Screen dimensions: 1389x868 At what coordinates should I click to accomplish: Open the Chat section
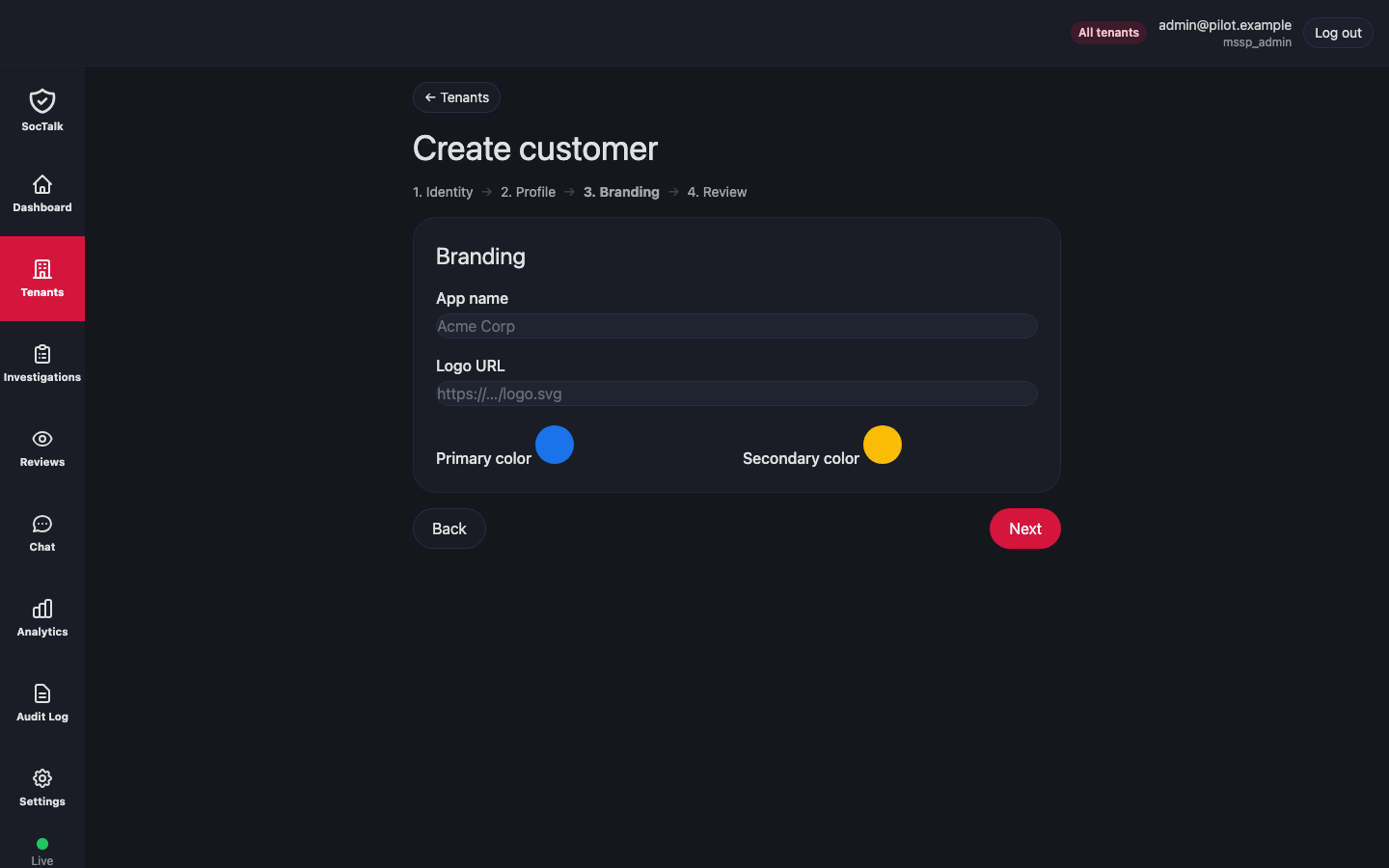[42, 533]
